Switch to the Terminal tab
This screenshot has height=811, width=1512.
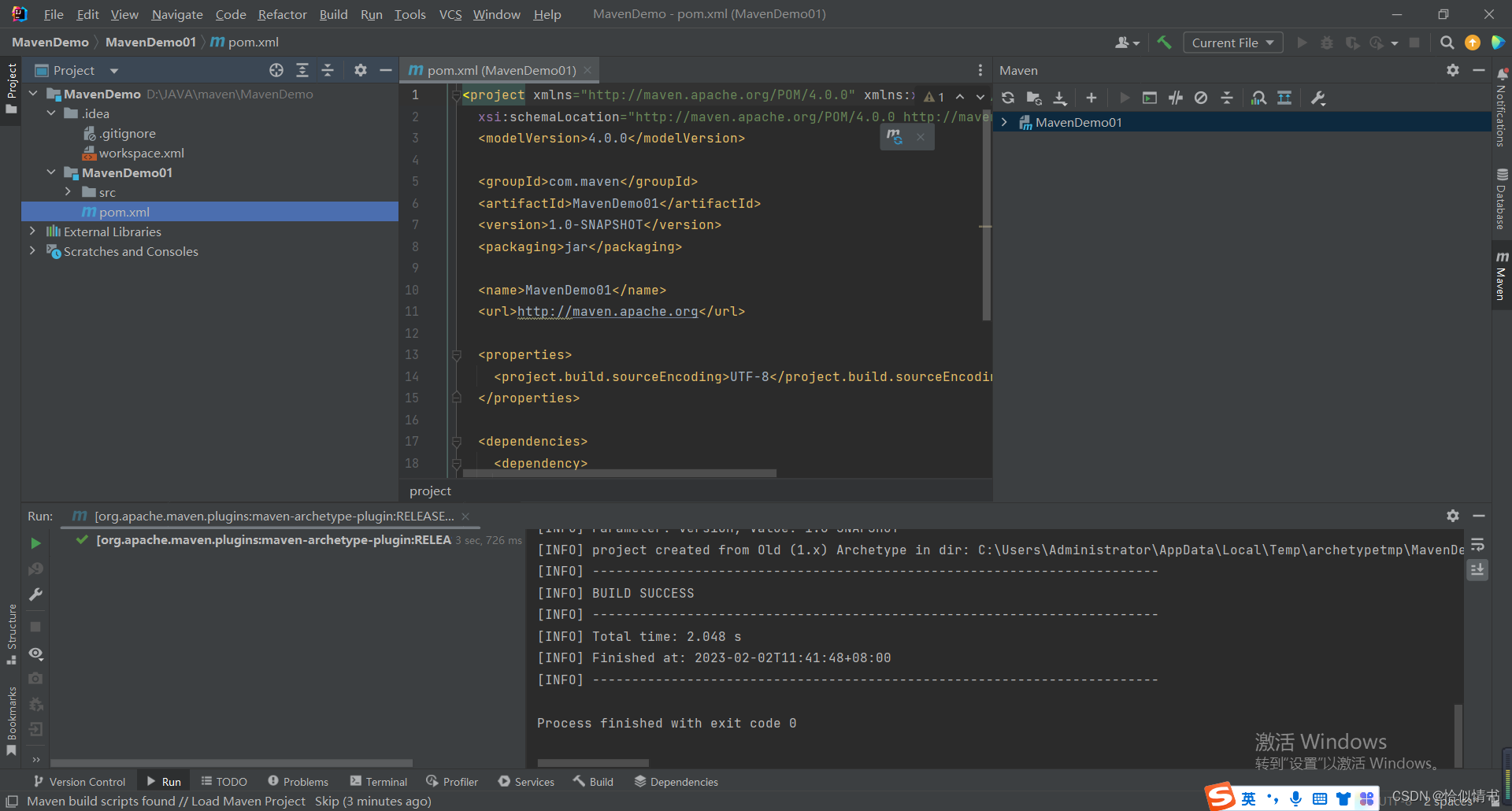tap(378, 781)
